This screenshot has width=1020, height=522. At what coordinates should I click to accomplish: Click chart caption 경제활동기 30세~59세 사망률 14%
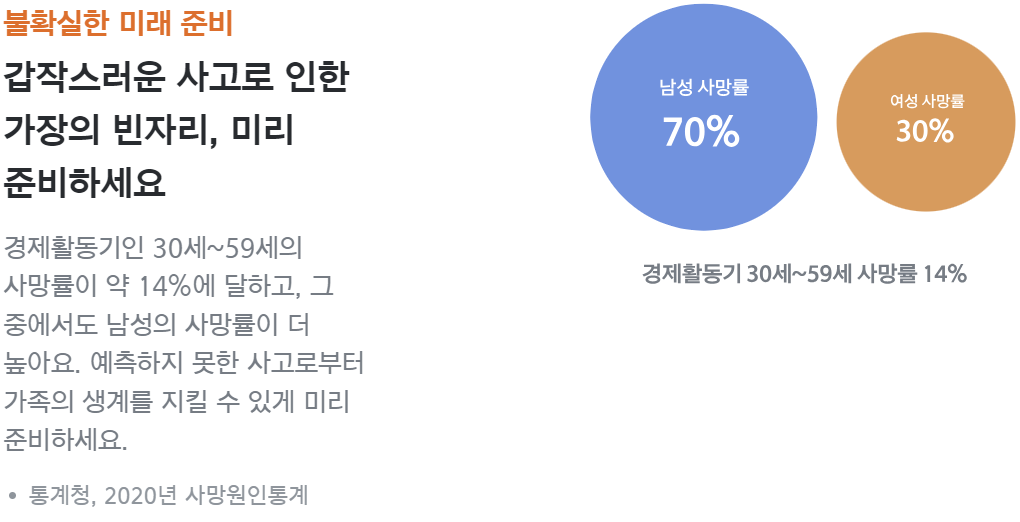(804, 274)
